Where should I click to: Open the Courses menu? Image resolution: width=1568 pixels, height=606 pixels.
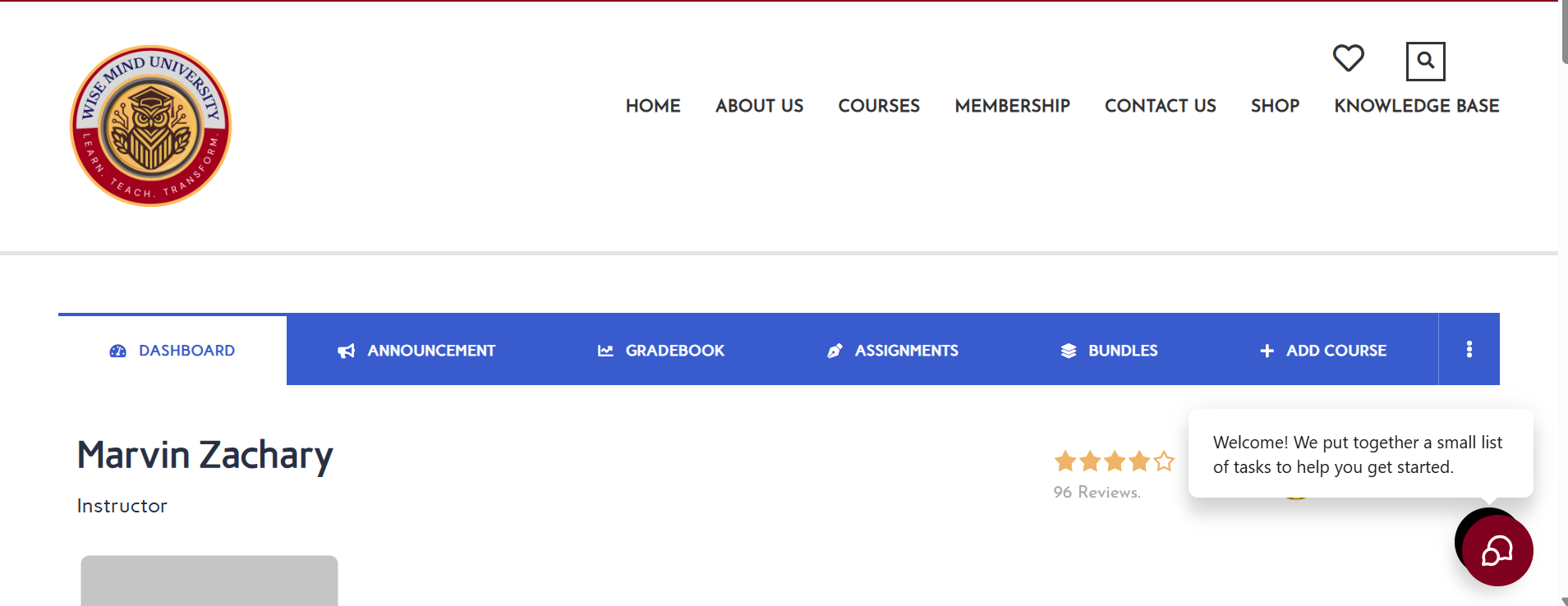pos(879,106)
